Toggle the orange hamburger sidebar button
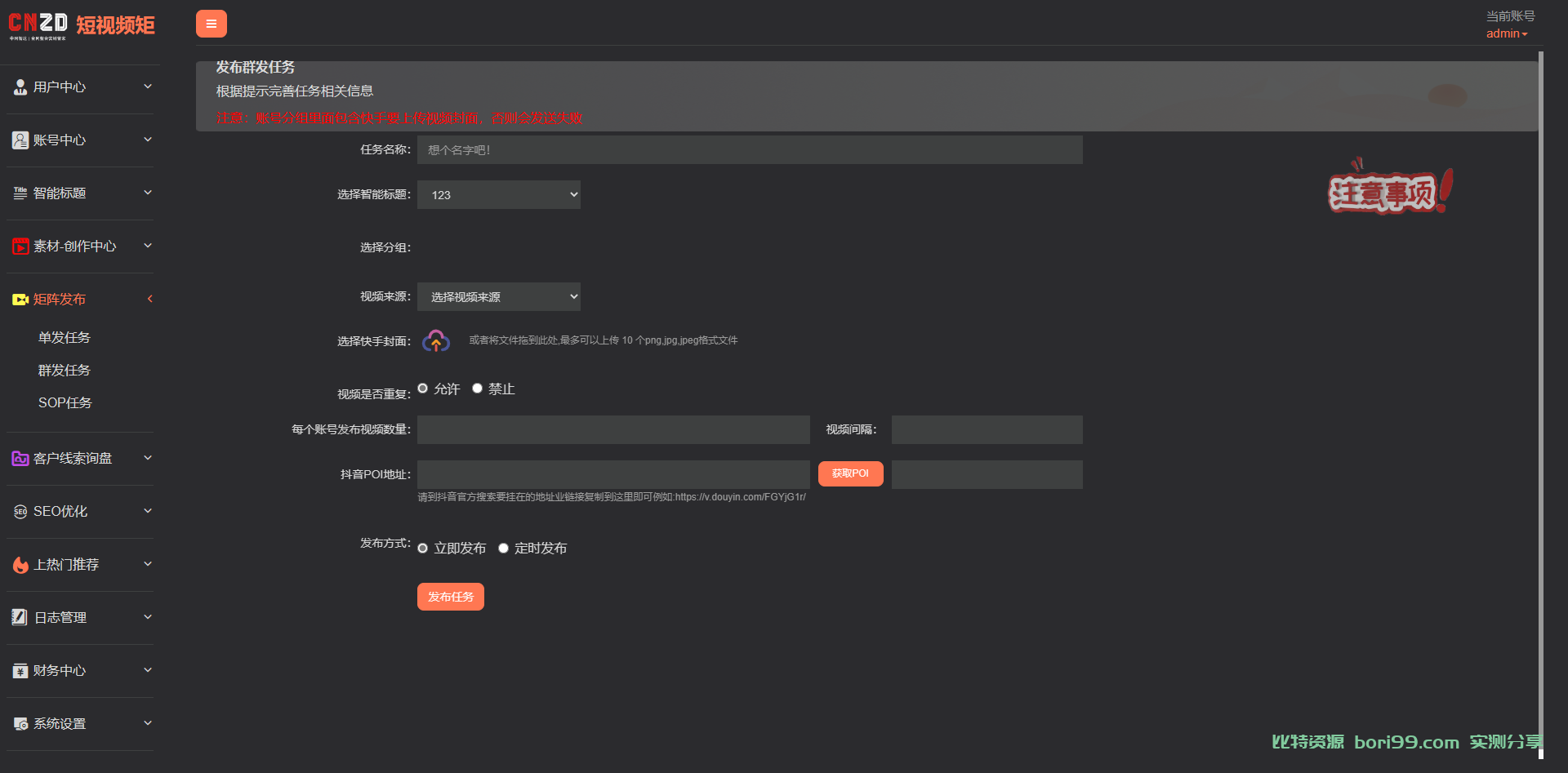 (212, 24)
